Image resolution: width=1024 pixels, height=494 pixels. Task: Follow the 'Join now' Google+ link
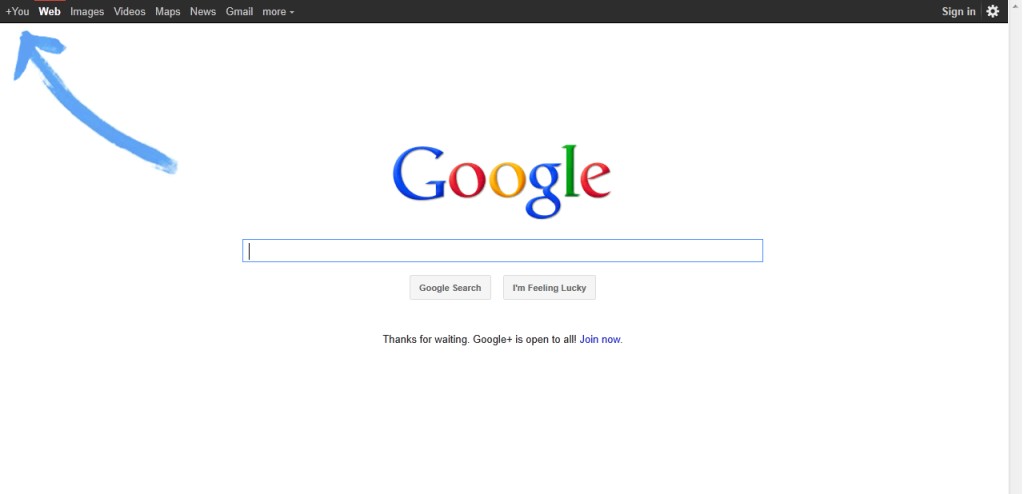coord(600,339)
